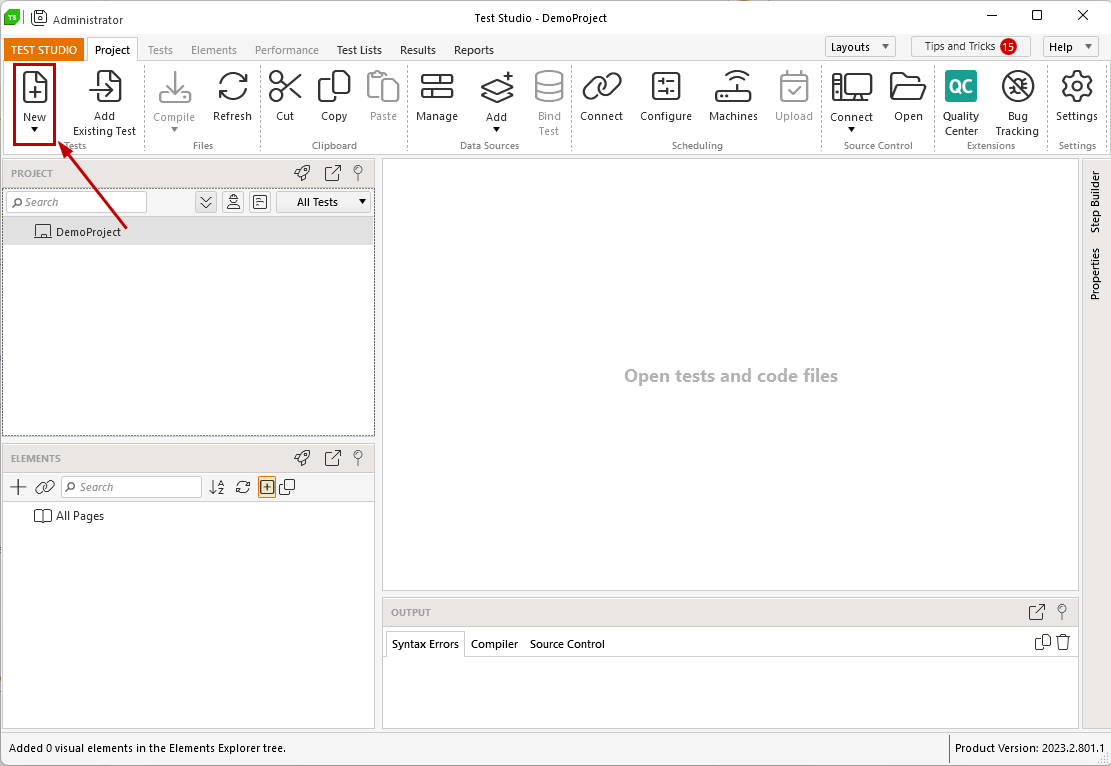Click Add data source icon
Viewport: 1111px width, 766px height.
497,88
